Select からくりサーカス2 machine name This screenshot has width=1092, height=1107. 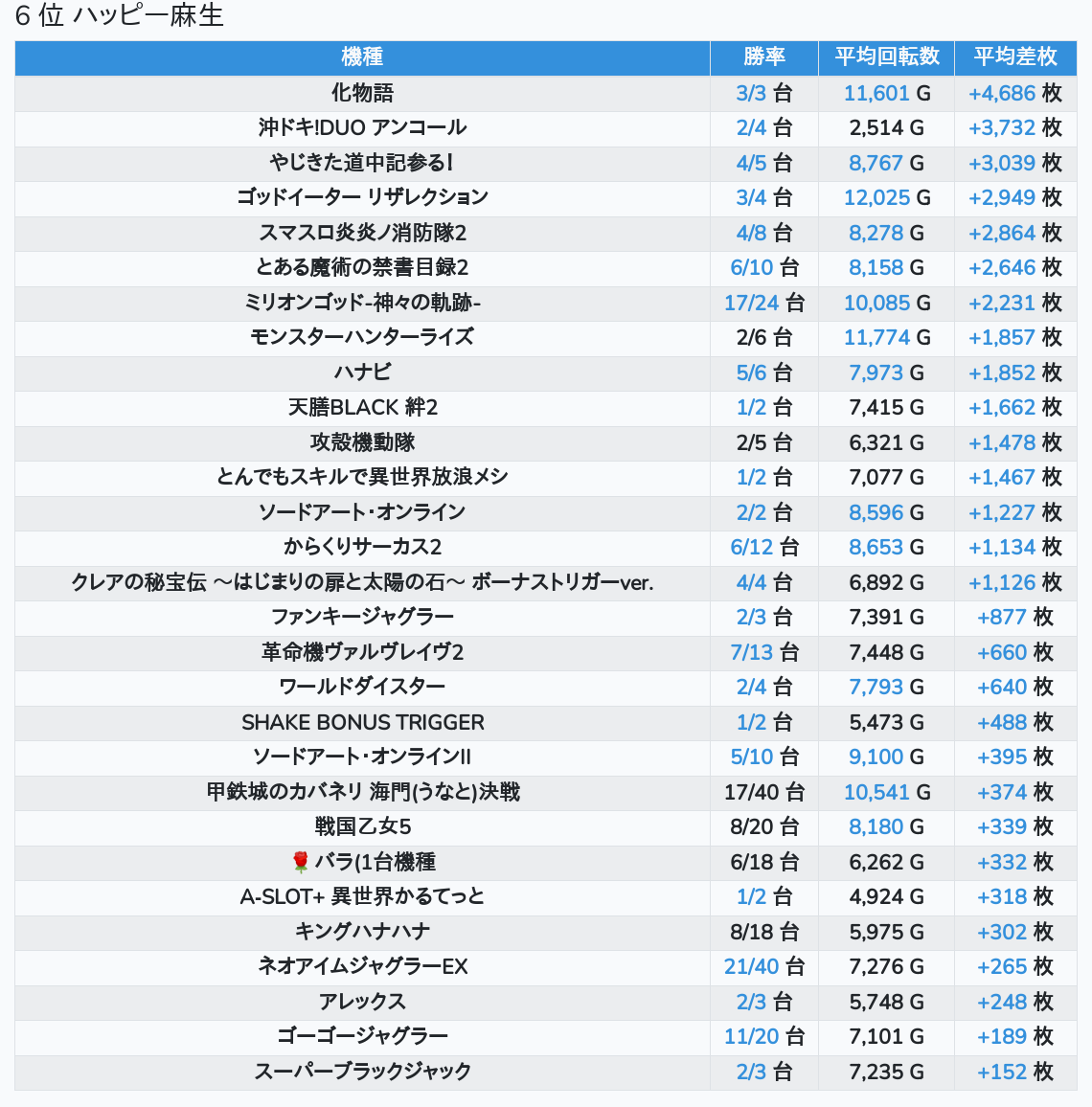tap(362, 547)
